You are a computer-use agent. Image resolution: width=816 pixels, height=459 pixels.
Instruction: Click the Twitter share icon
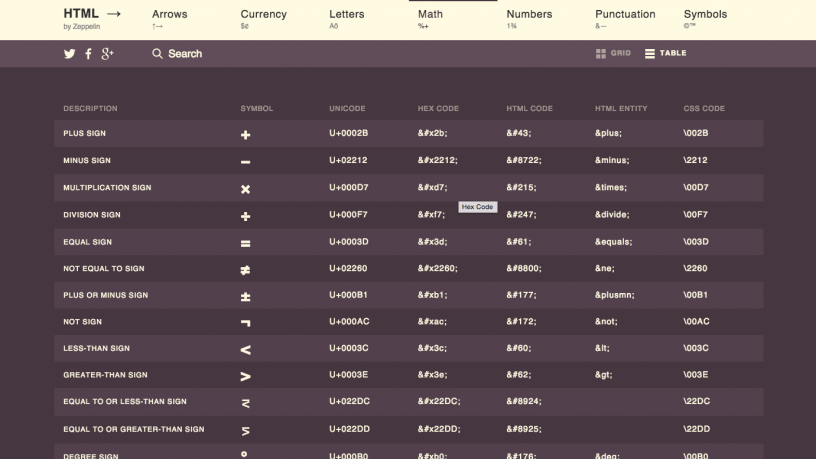[70, 54]
